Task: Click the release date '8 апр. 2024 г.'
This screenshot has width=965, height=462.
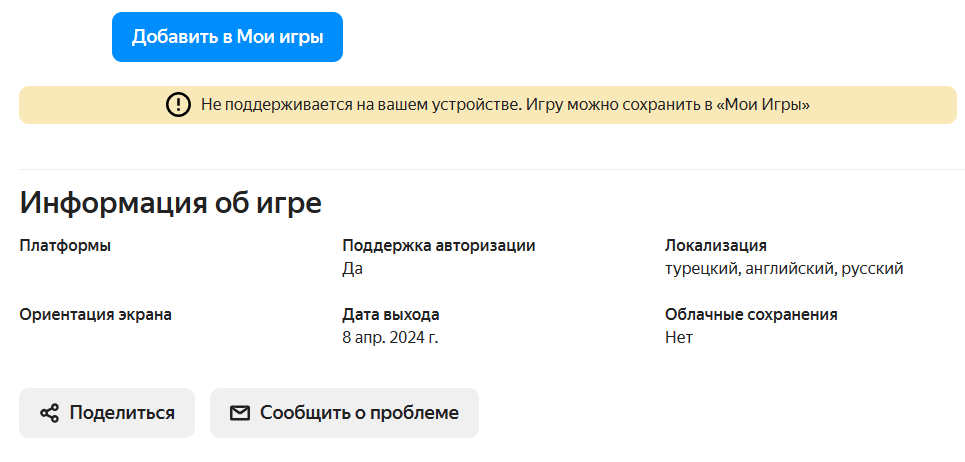Action: click(390, 338)
